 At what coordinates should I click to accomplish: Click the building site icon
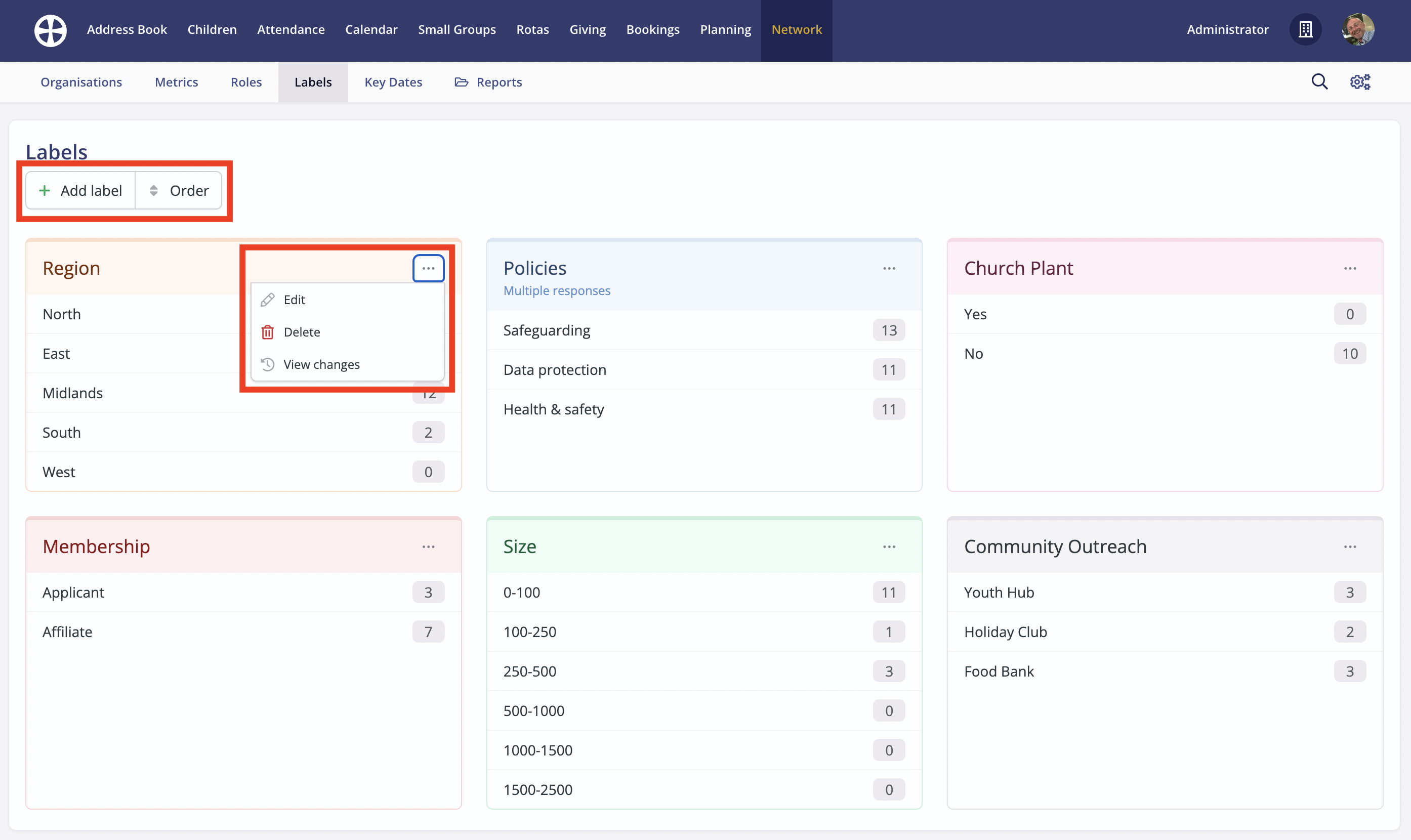point(1305,29)
